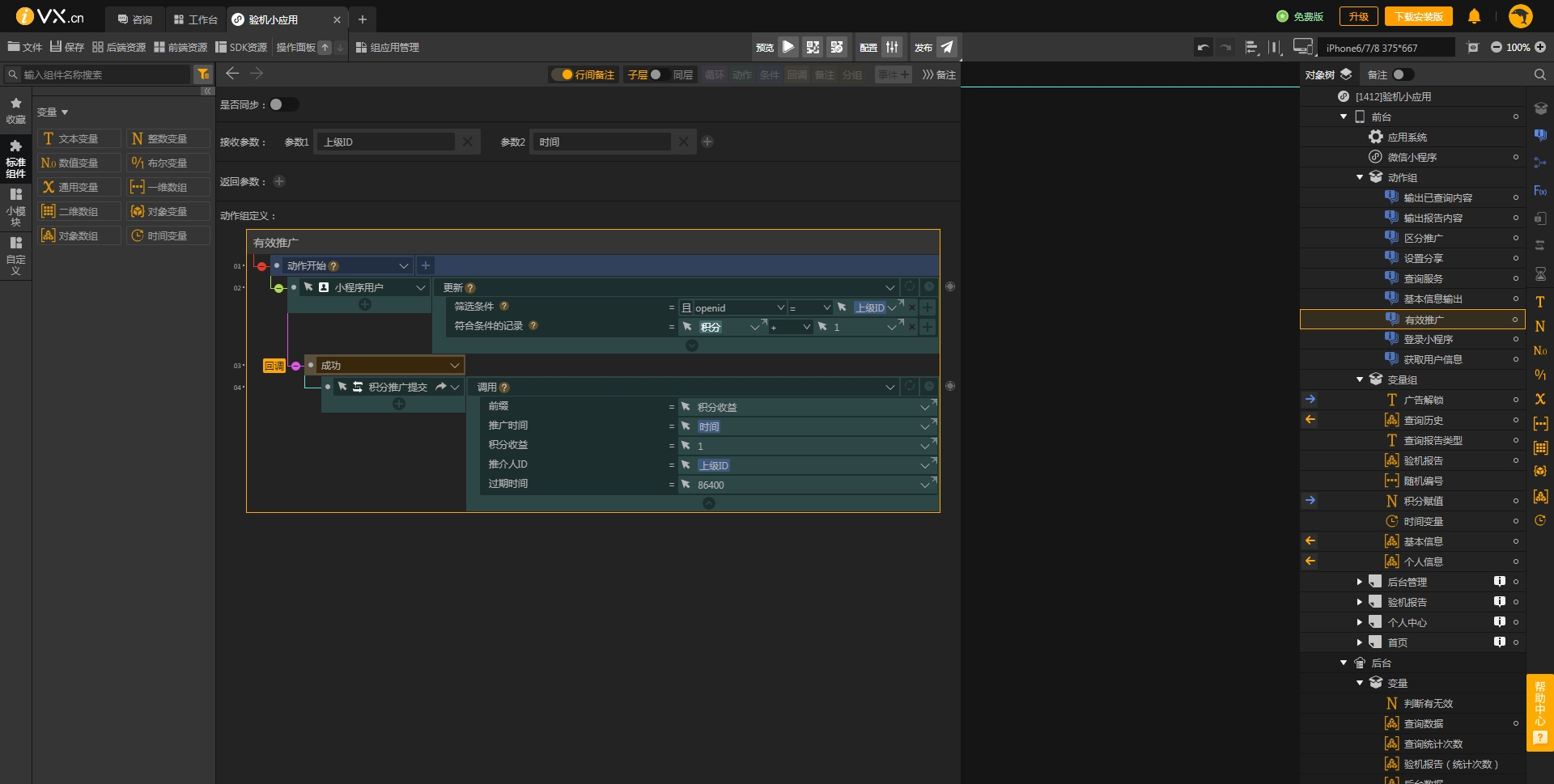
Task: Click the 升级 upgrade button
Action: 1358,16
